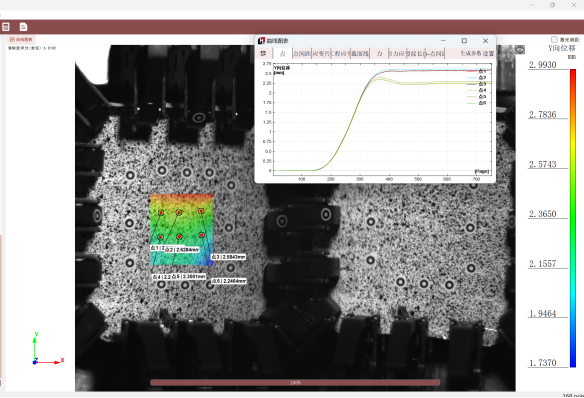Click the legend value 2.5743

pyautogui.click(x=543, y=165)
